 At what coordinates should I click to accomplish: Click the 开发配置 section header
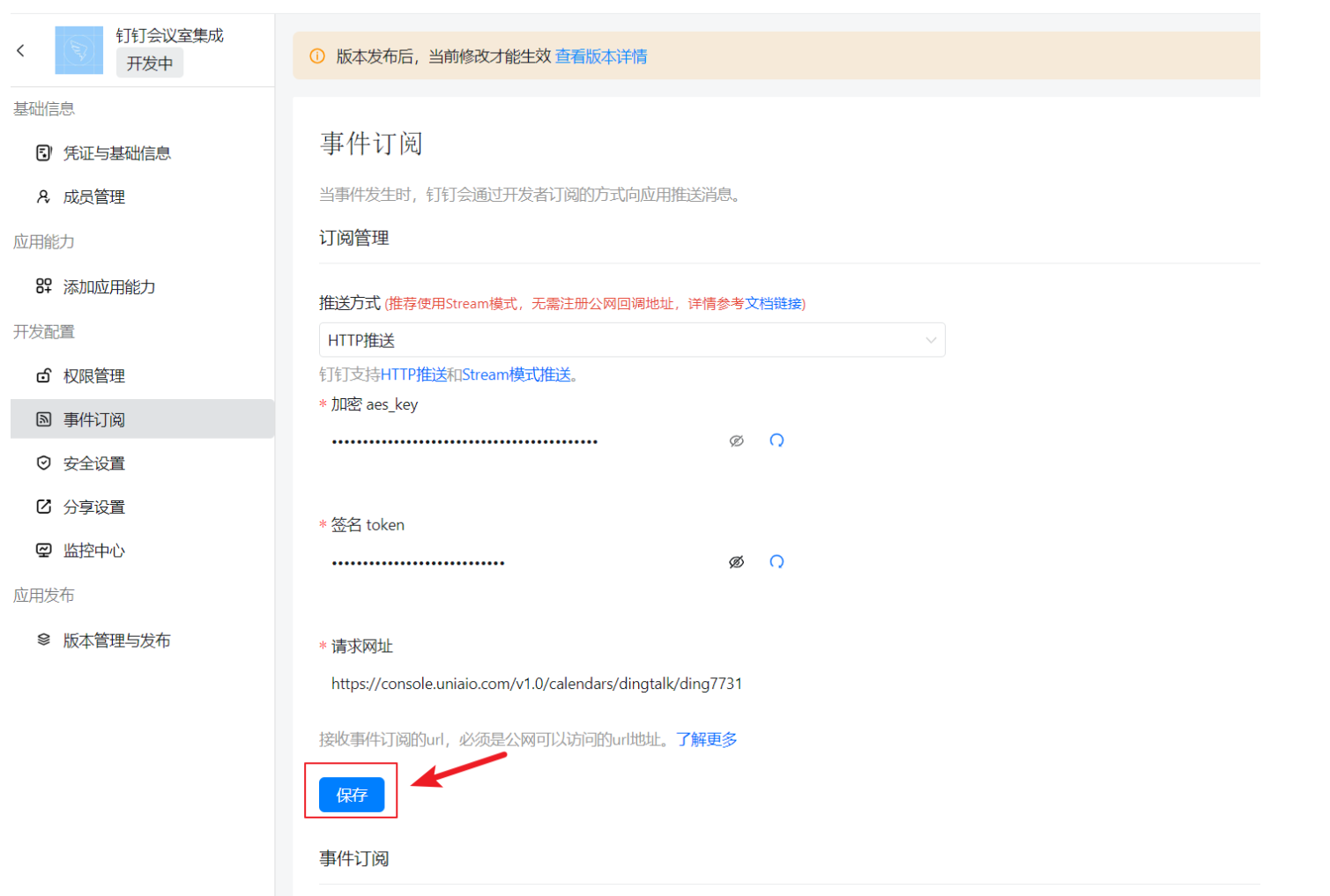44,332
